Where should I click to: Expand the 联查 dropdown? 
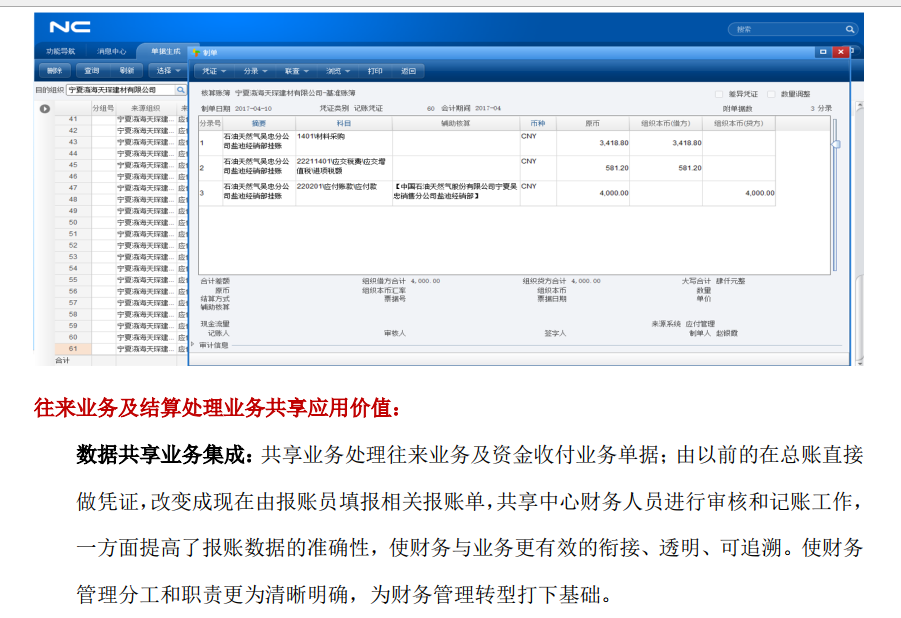[296, 71]
